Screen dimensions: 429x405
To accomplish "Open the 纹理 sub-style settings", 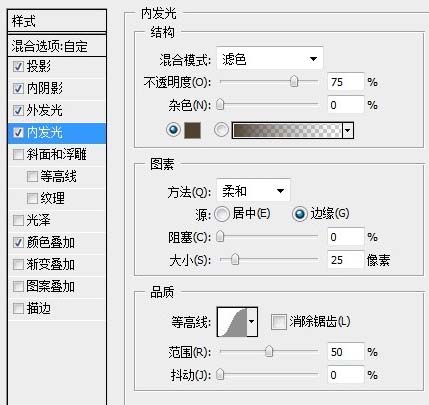I will [x=53, y=199].
